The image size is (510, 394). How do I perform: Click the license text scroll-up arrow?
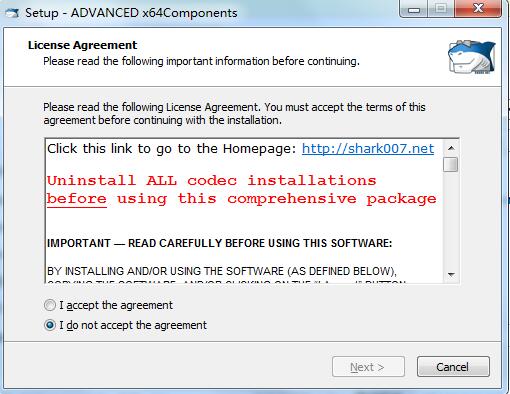tap(451, 148)
